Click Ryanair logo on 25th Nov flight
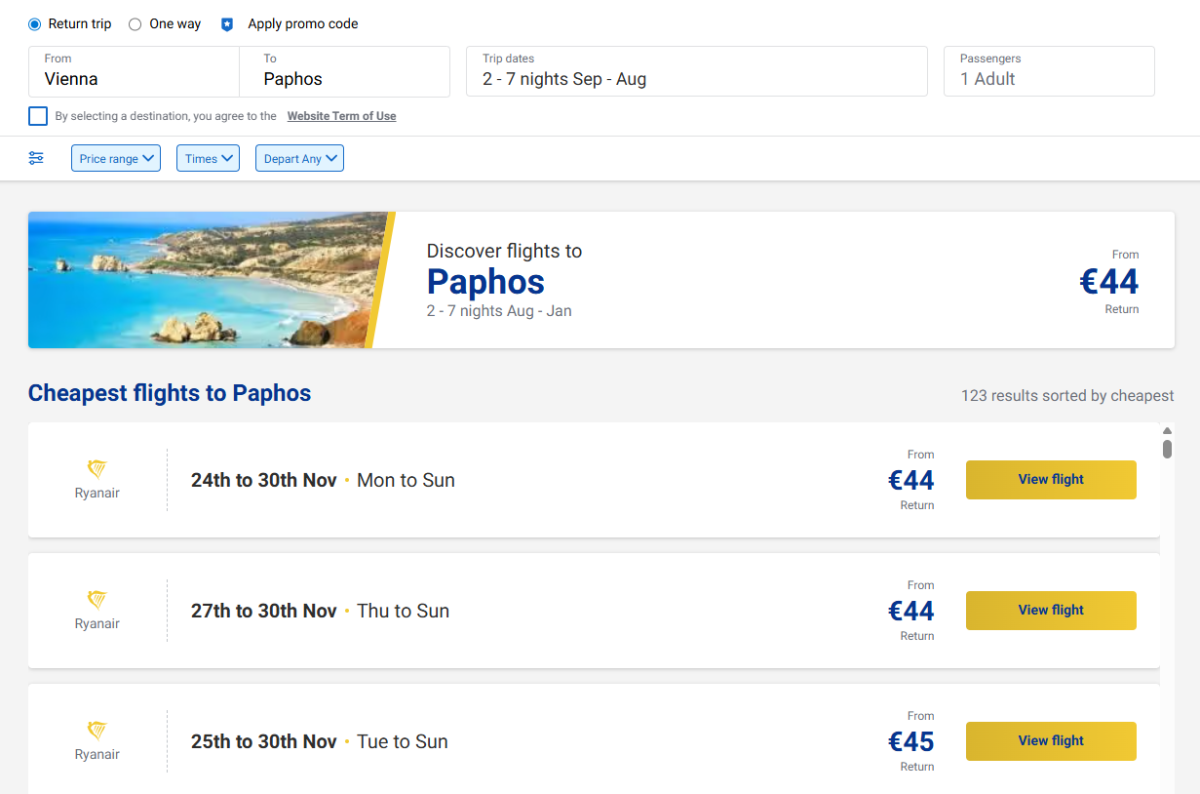 click(97, 730)
